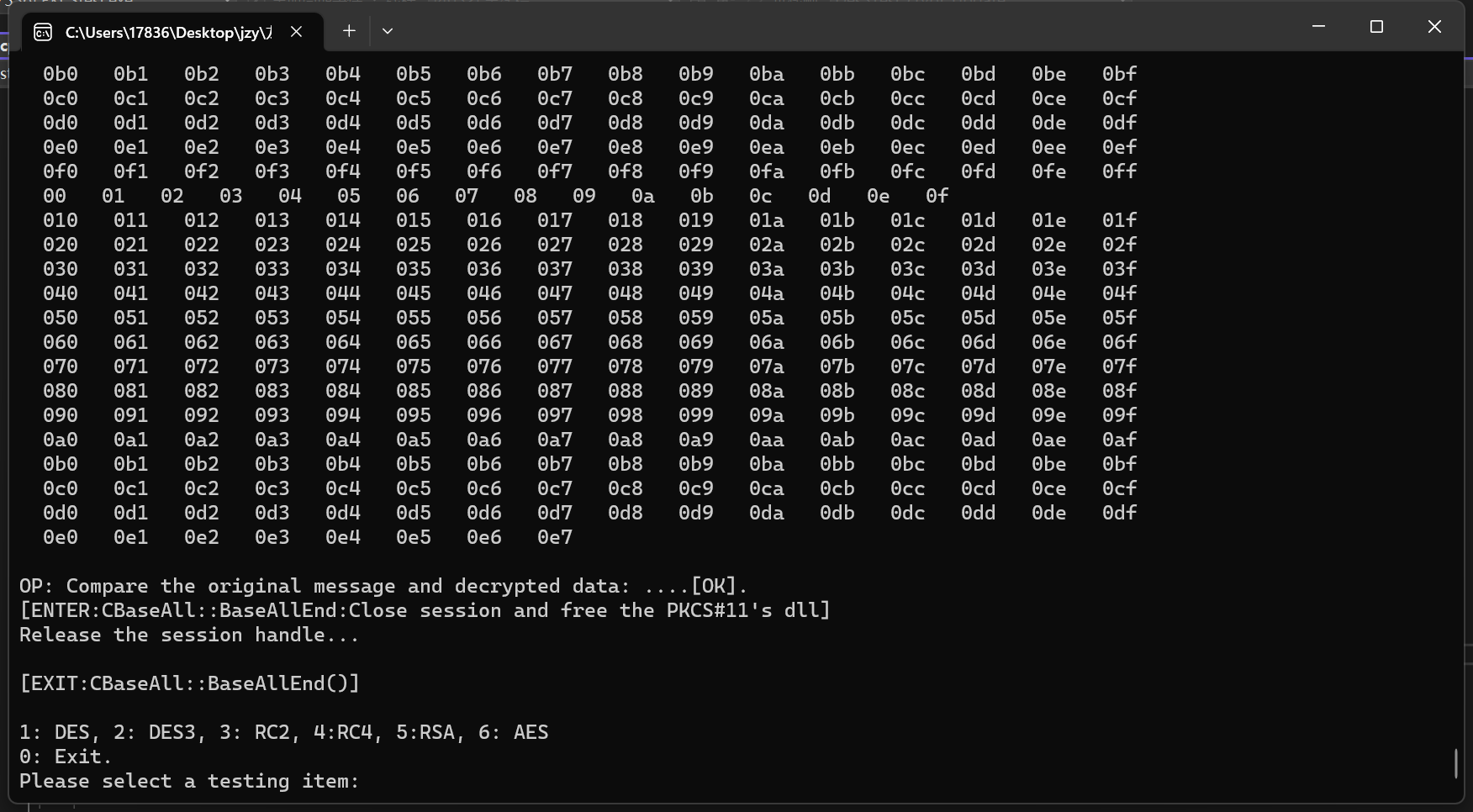Click hex value 028 in the output
Image resolution: width=1473 pixels, height=812 pixels.
625,245
